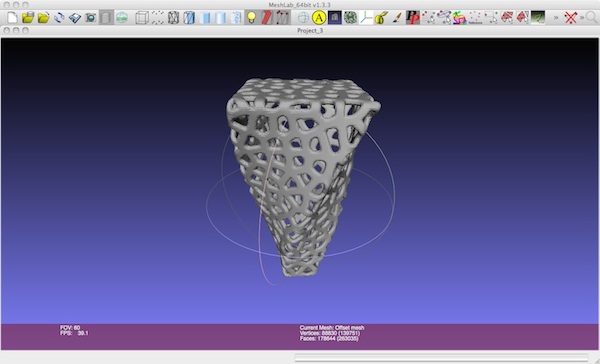Expand the chevron before the search icon
600x364 pixels.
(x=582, y=17)
